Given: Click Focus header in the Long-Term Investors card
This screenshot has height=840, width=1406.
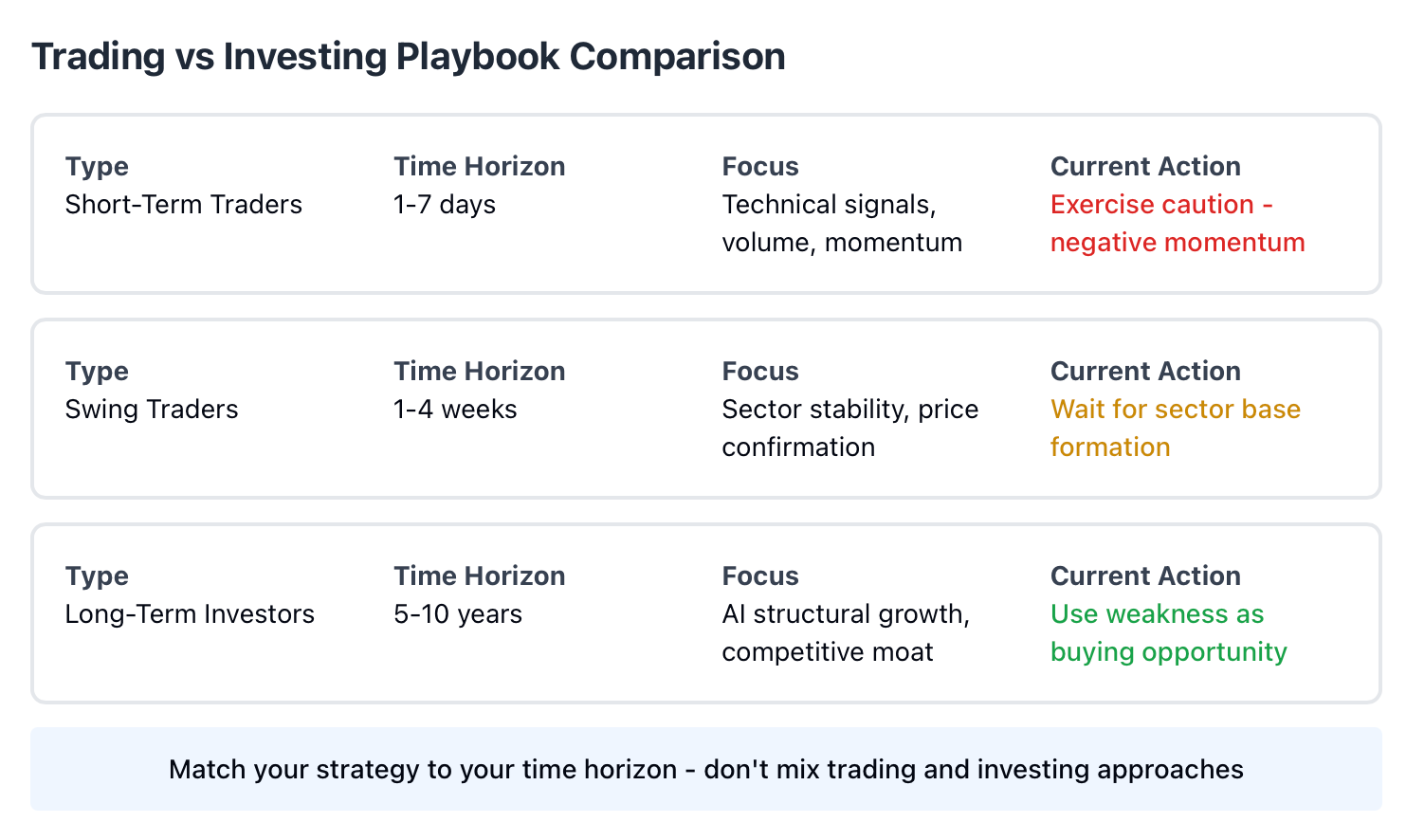Looking at the screenshot, I should coord(760,576).
